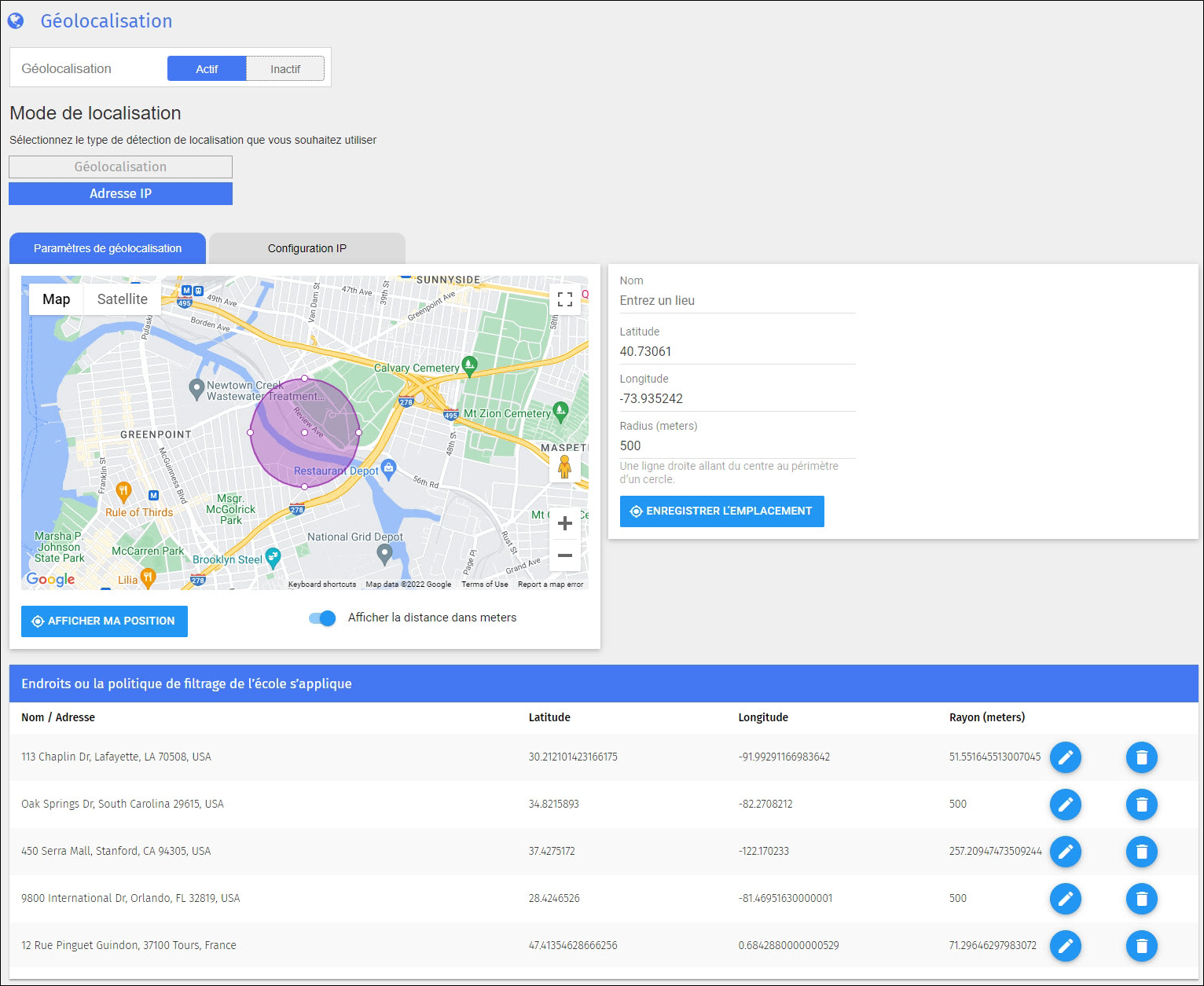This screenshot has width=1204, height=986.
Task: Switch the map to Satellite view
Action: [123, 299]
